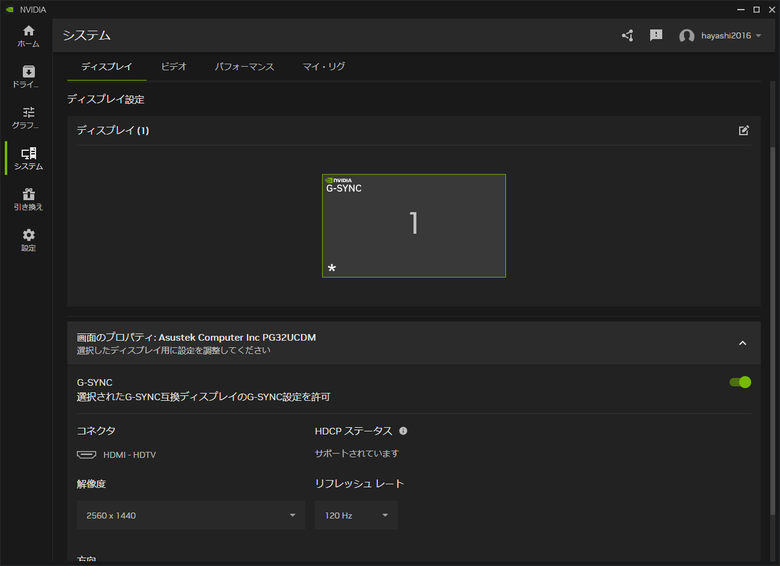
Task: Click the 解像度 label
Action: (91, 484)
